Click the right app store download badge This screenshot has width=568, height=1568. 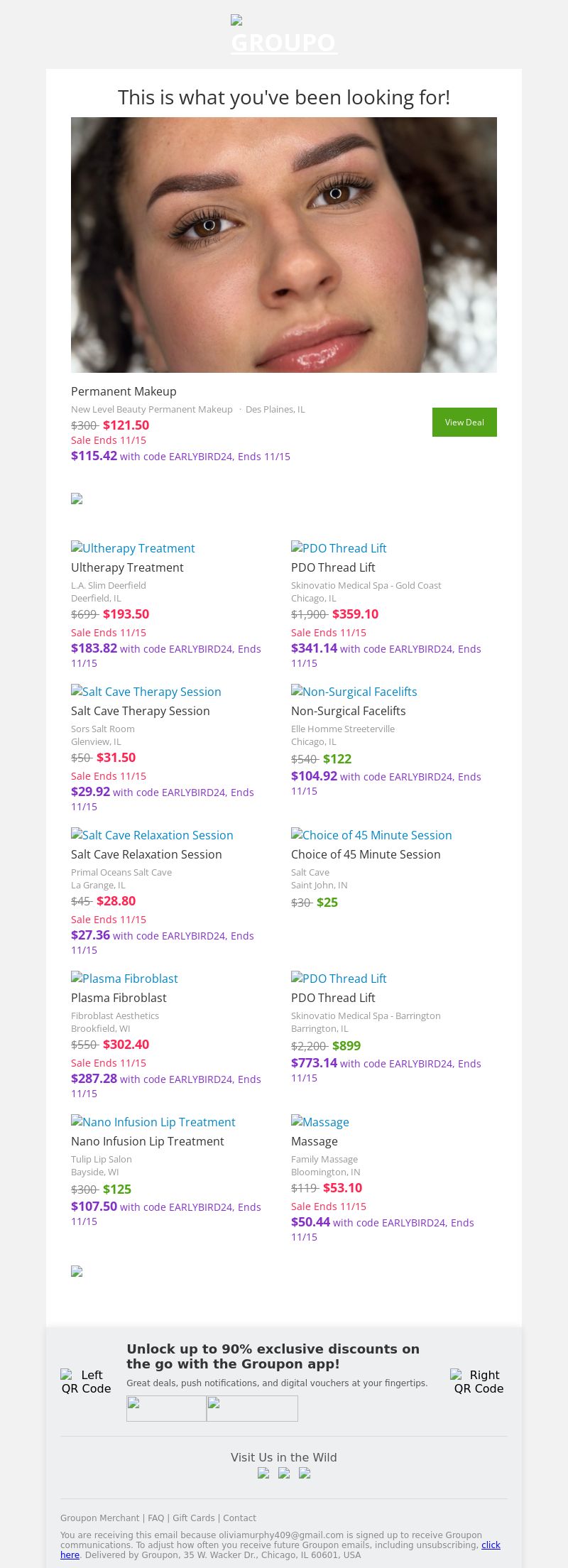[252, 1408]
